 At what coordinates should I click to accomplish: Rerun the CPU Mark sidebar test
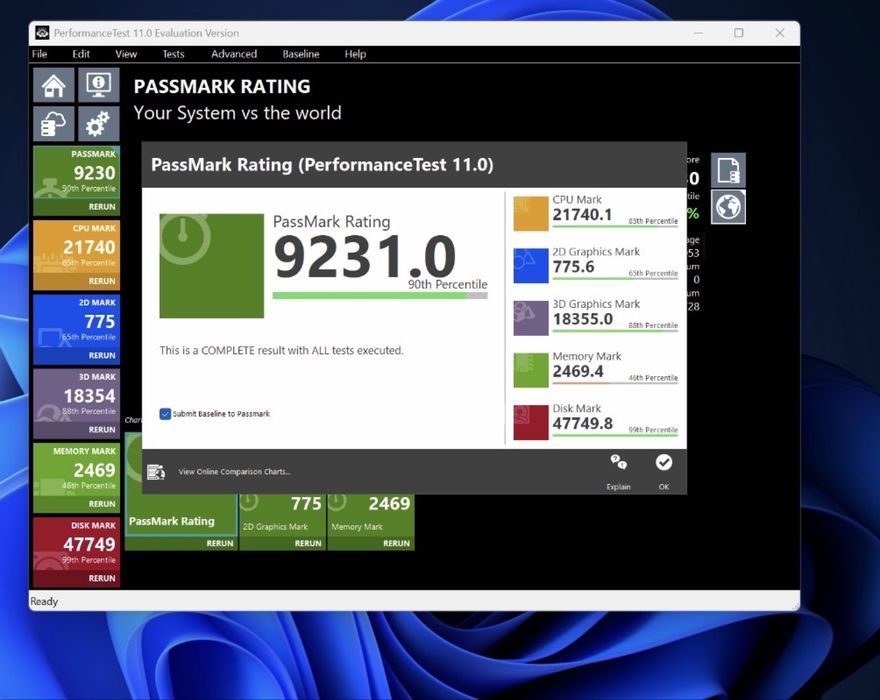pos(102,281)
